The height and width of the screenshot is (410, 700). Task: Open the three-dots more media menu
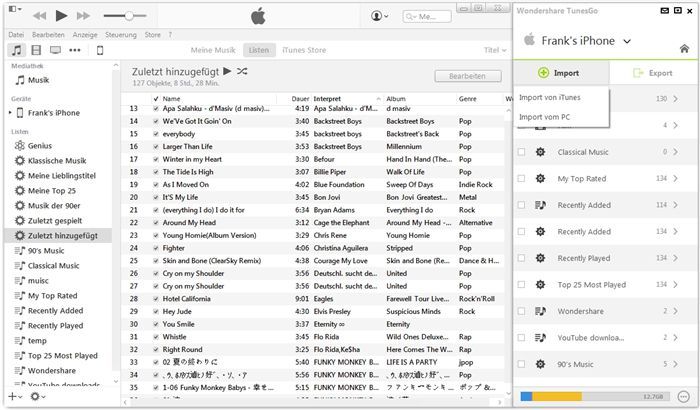pos(75,50)
